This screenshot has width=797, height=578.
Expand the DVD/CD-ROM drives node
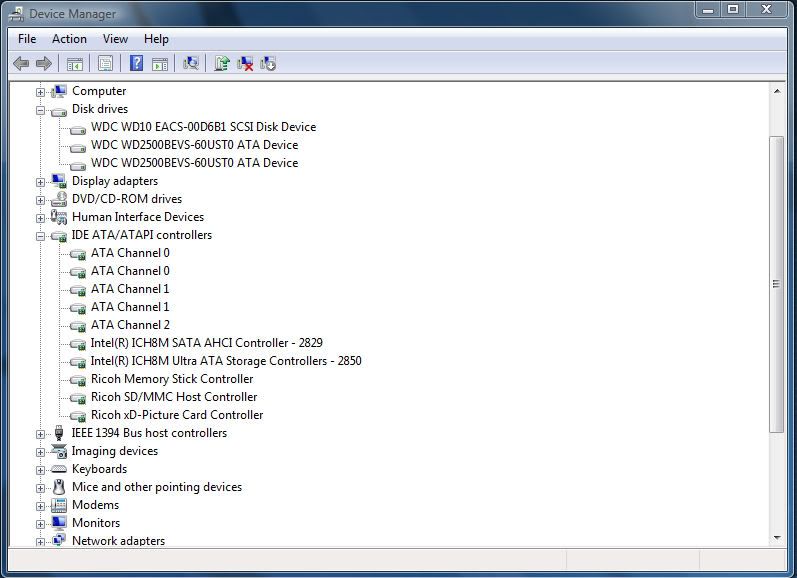tap(40, 200)
